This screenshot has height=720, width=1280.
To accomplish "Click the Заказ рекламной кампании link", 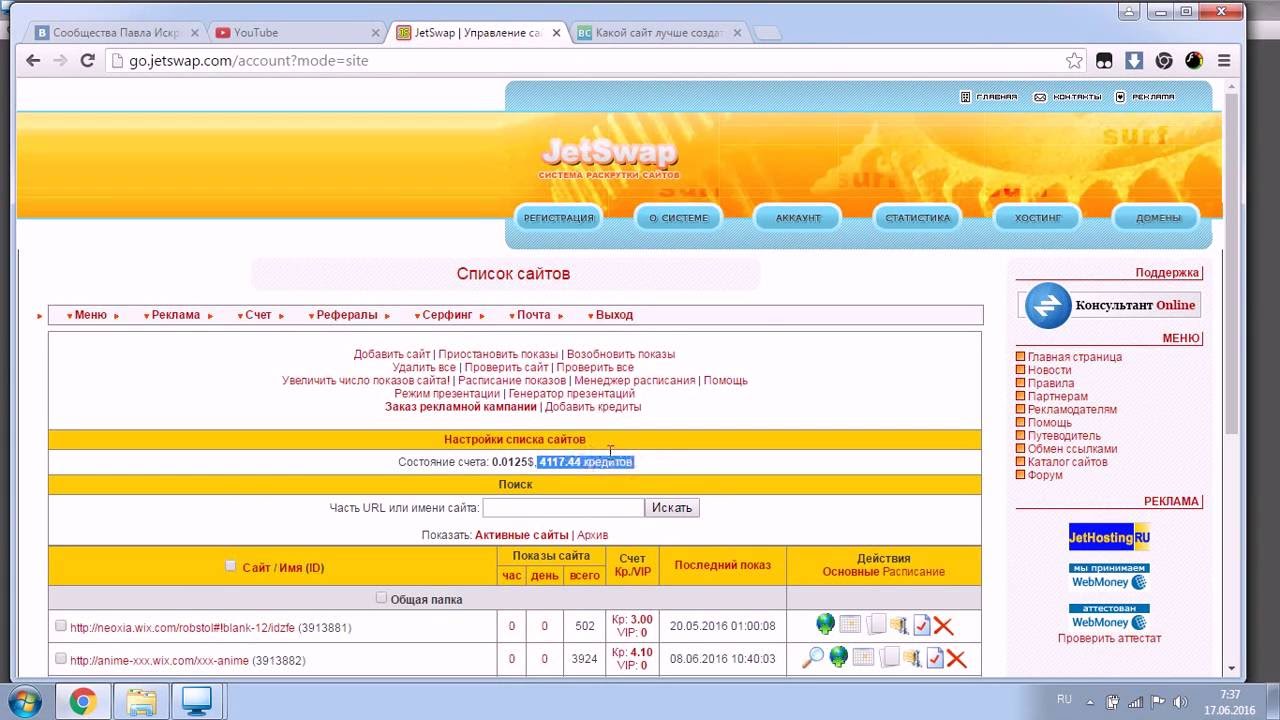I will click(461, 407).
